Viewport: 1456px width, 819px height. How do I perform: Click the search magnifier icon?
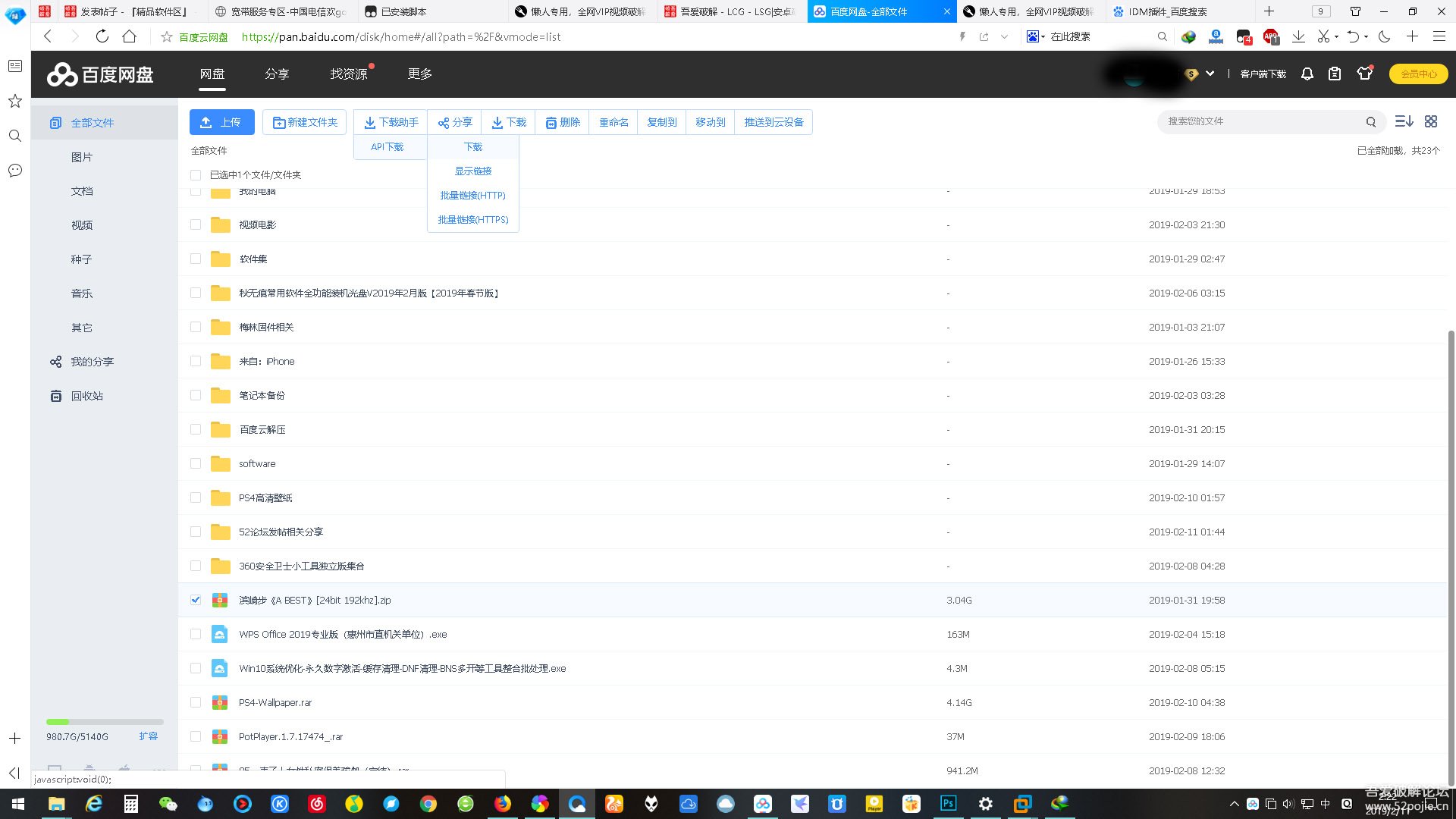tap(1370, 121)
